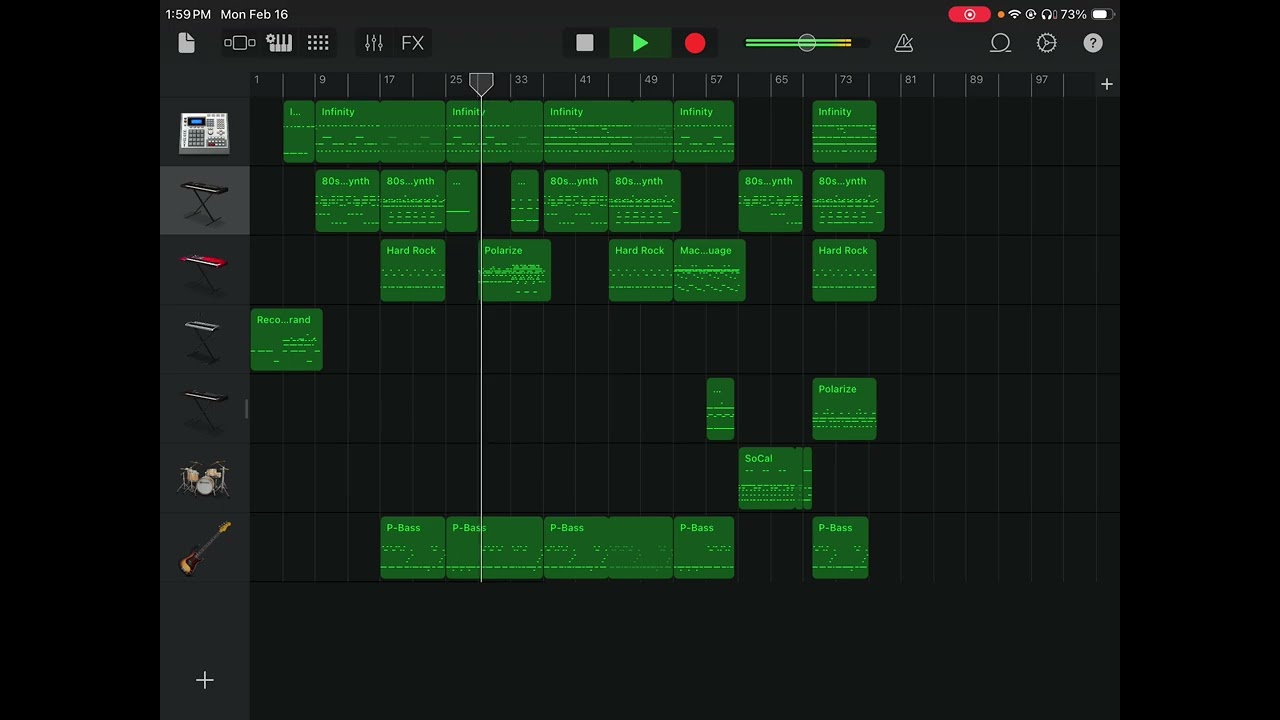Select the P-Bass region at bar 53
The height and width of the screenshot is (720, 1280).
[x=704, y=548]
